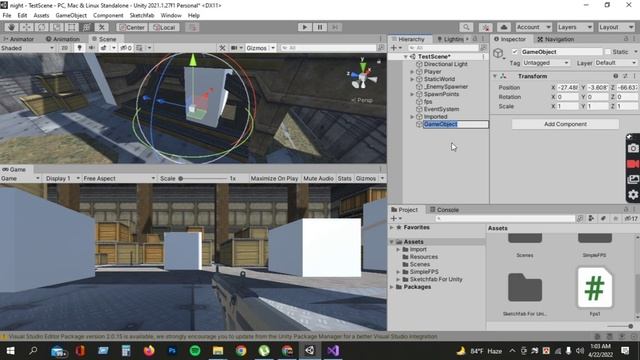Switch to the Animator tab
The width and height of the screenshot is (640, 360).
pyautogui.click(x=18, y=39)
